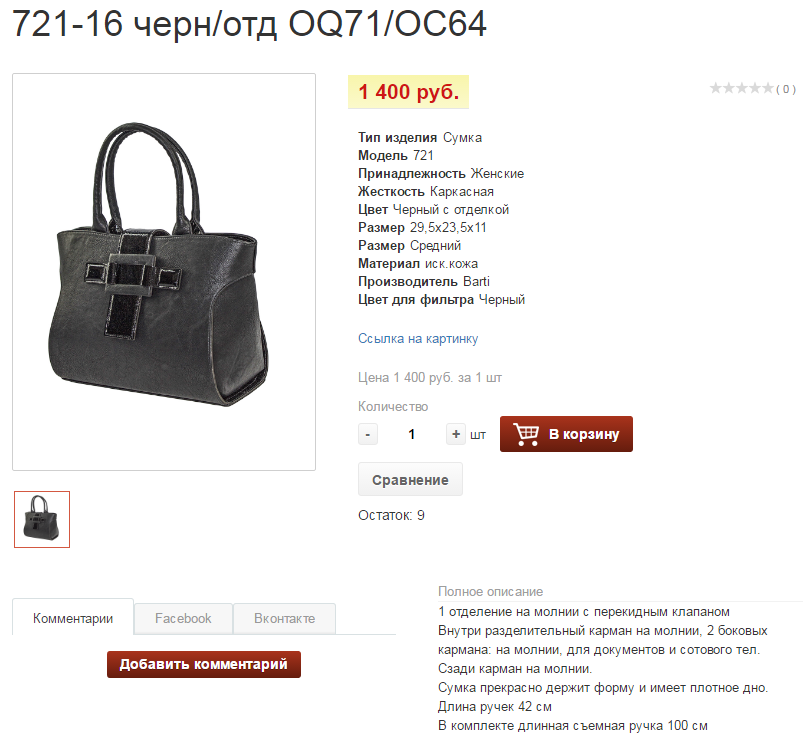Click the Добавить комментарий button
The image size is (803, 746).
(204, 664)
